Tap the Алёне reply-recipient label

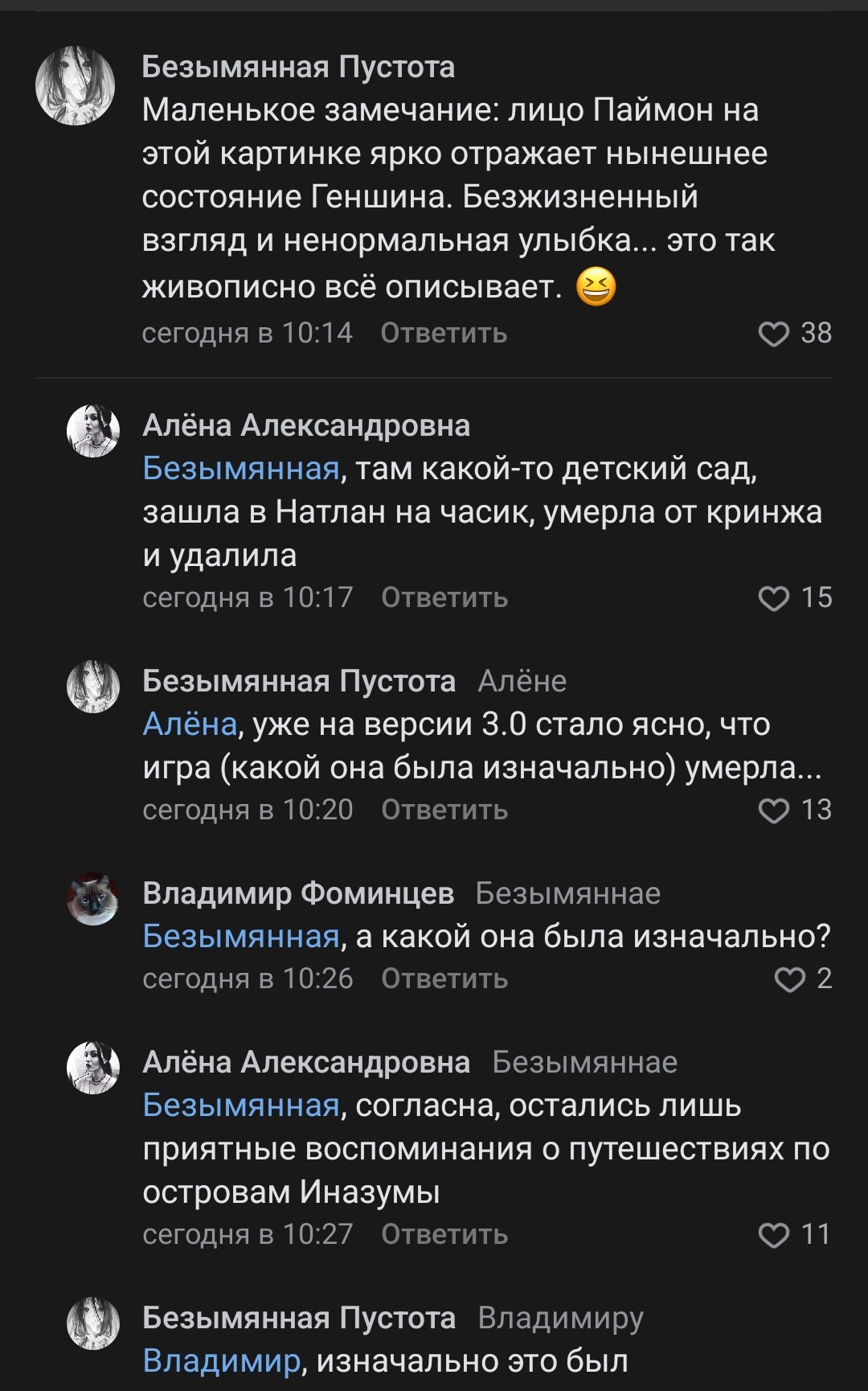(x=522, y=681)
